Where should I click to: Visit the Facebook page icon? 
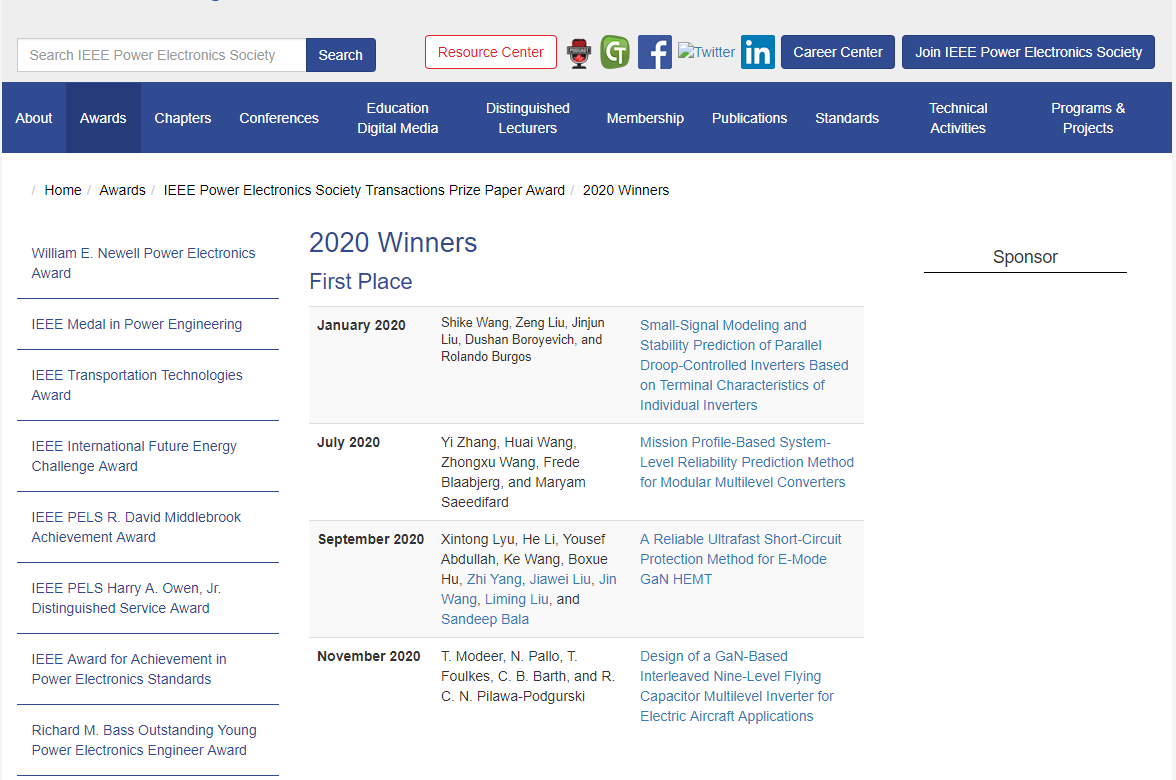(655, 52)
